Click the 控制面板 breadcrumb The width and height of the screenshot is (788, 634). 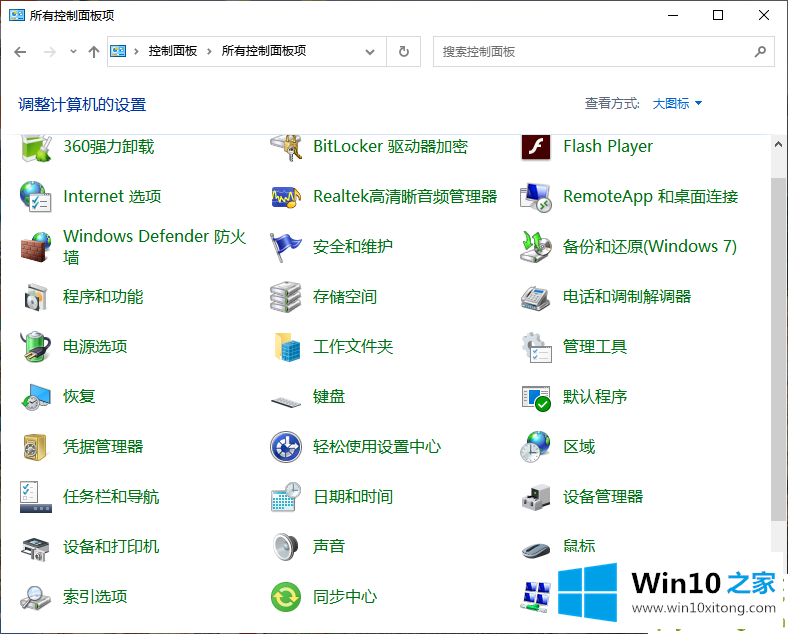[172, 51]
